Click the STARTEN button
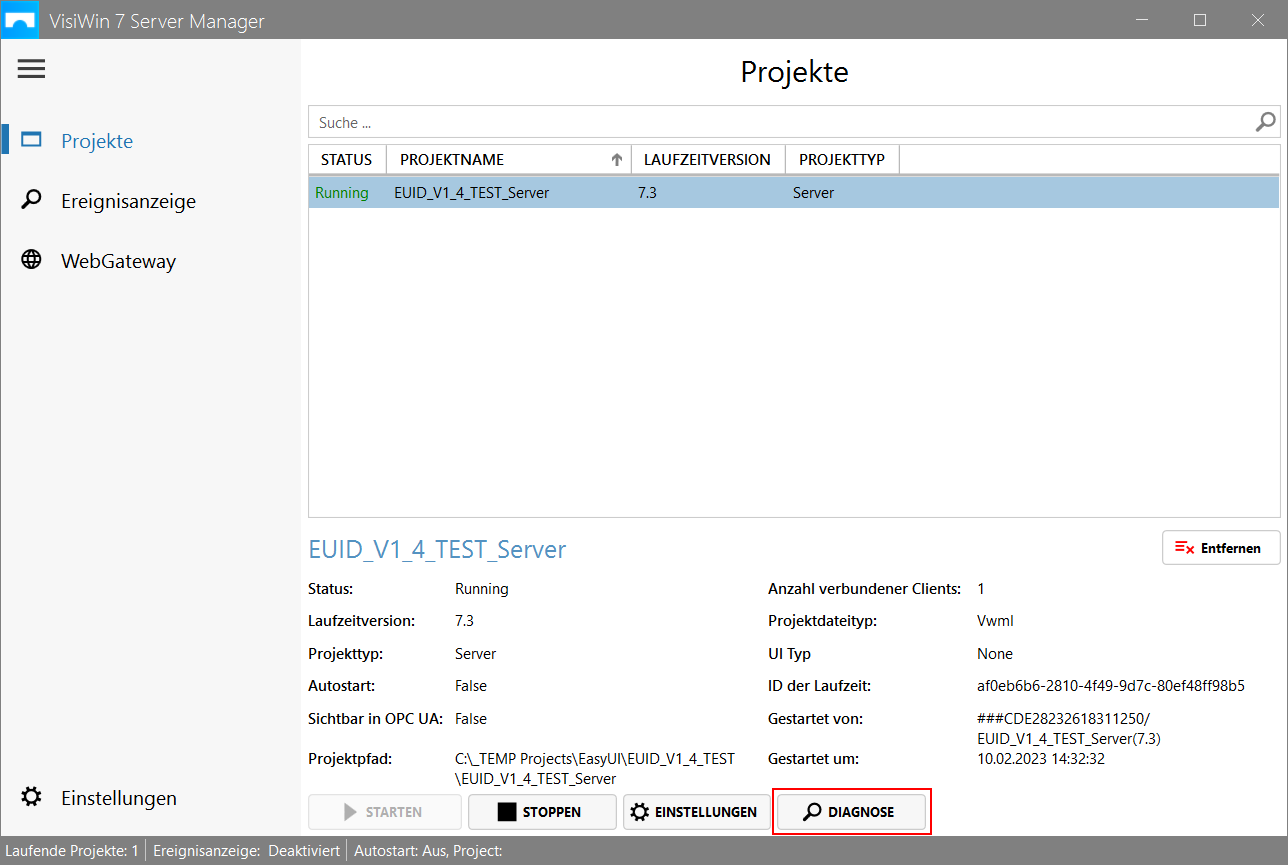1288x865 pixels. point(385,812)
